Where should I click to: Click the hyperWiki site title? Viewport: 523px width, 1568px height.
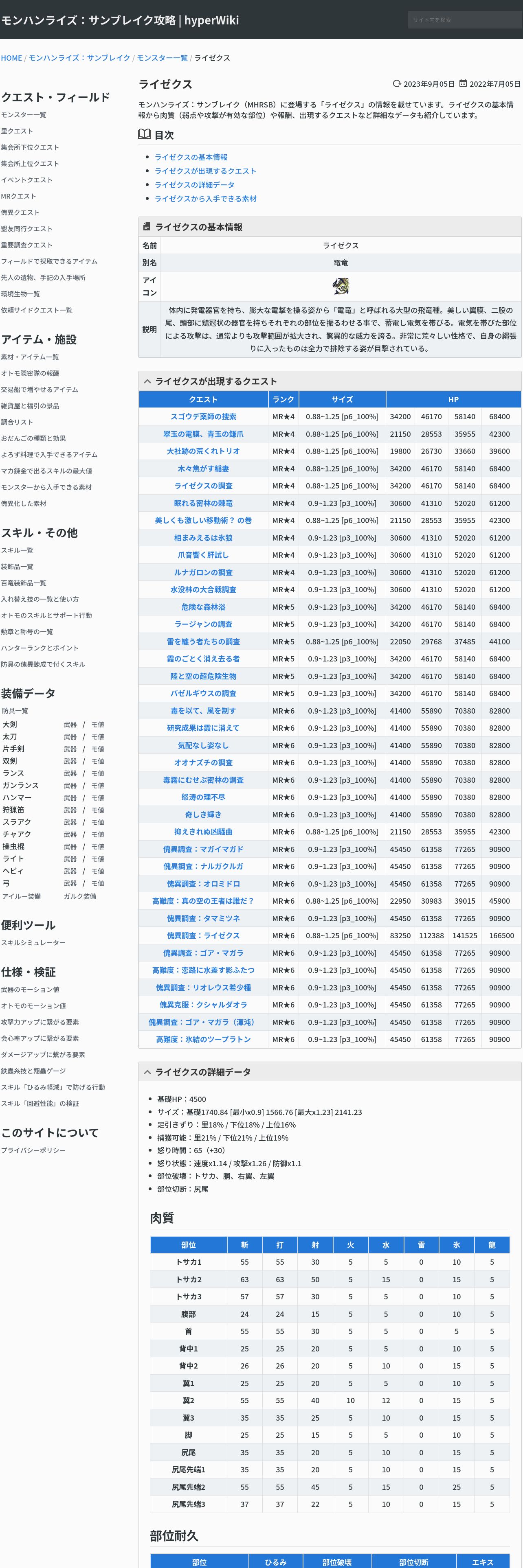pyautogui.click(x=120, y=20)
